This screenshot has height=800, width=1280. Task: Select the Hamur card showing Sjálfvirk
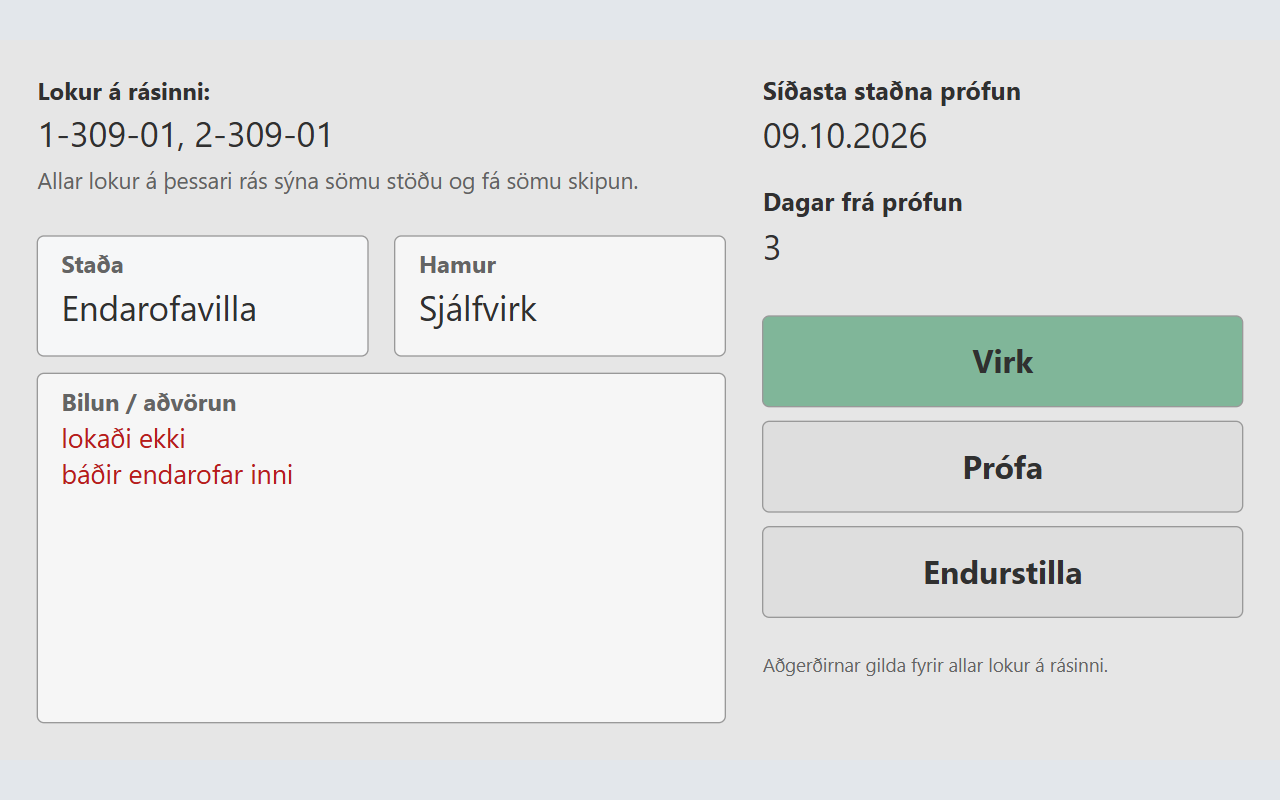(560, 296)
